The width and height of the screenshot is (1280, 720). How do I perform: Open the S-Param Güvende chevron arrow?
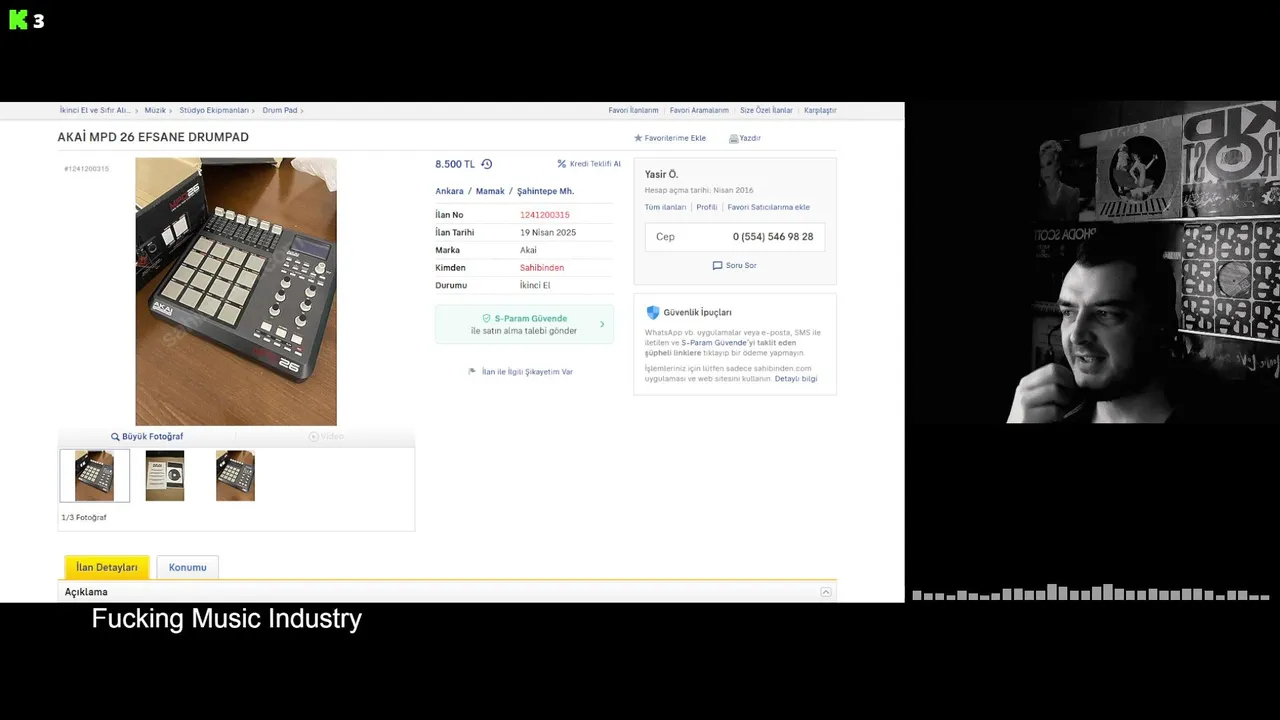pos(602,324)
